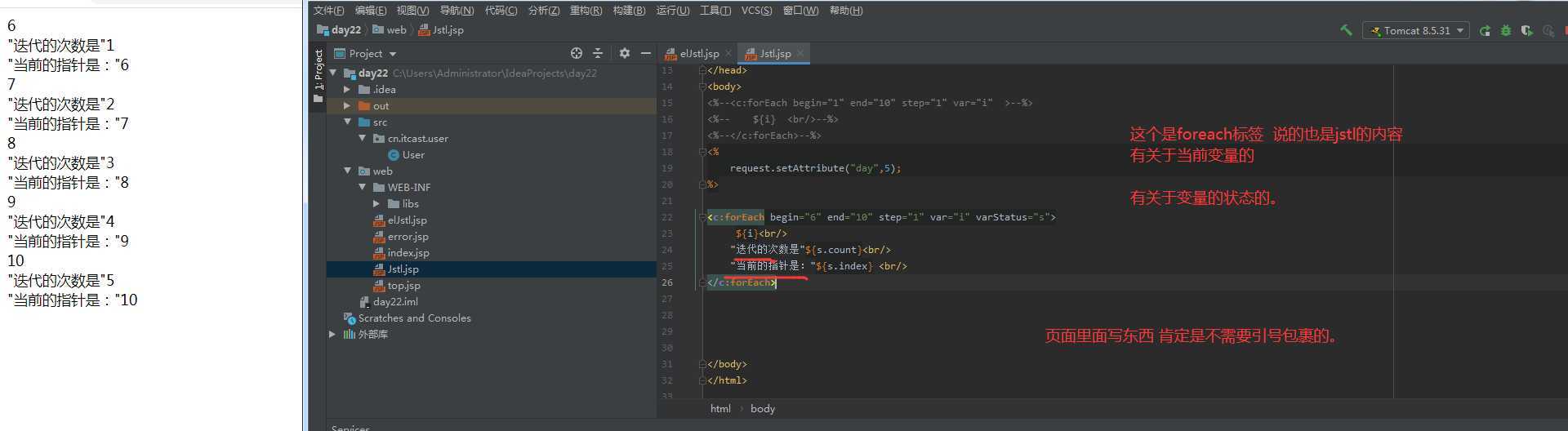This screenshot has width=1568, height=431.
Task: Click the body breadcrumb below the editor
Action: point(762,409)
